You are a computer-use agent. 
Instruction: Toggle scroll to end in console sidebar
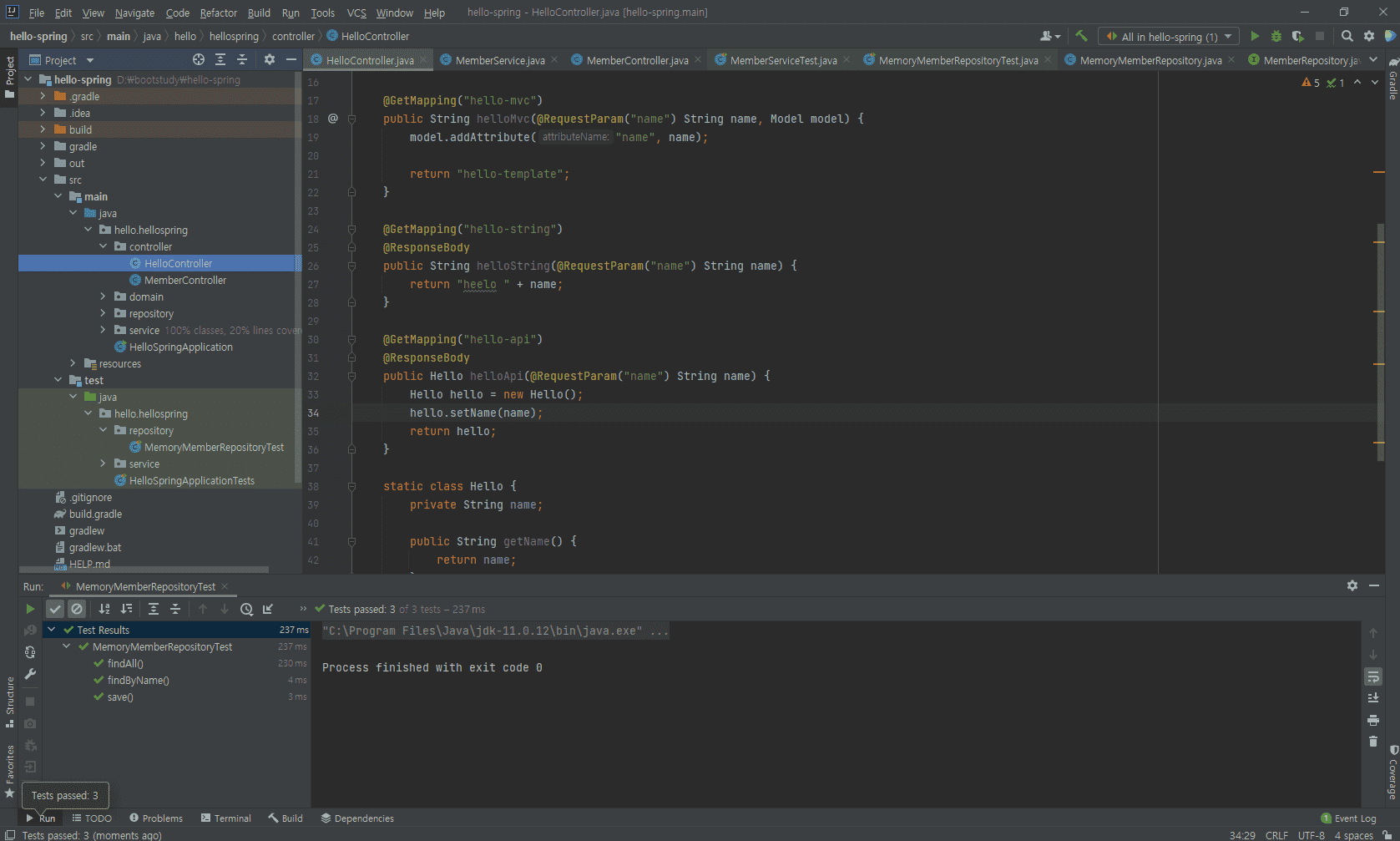[x=1373, y=698]
